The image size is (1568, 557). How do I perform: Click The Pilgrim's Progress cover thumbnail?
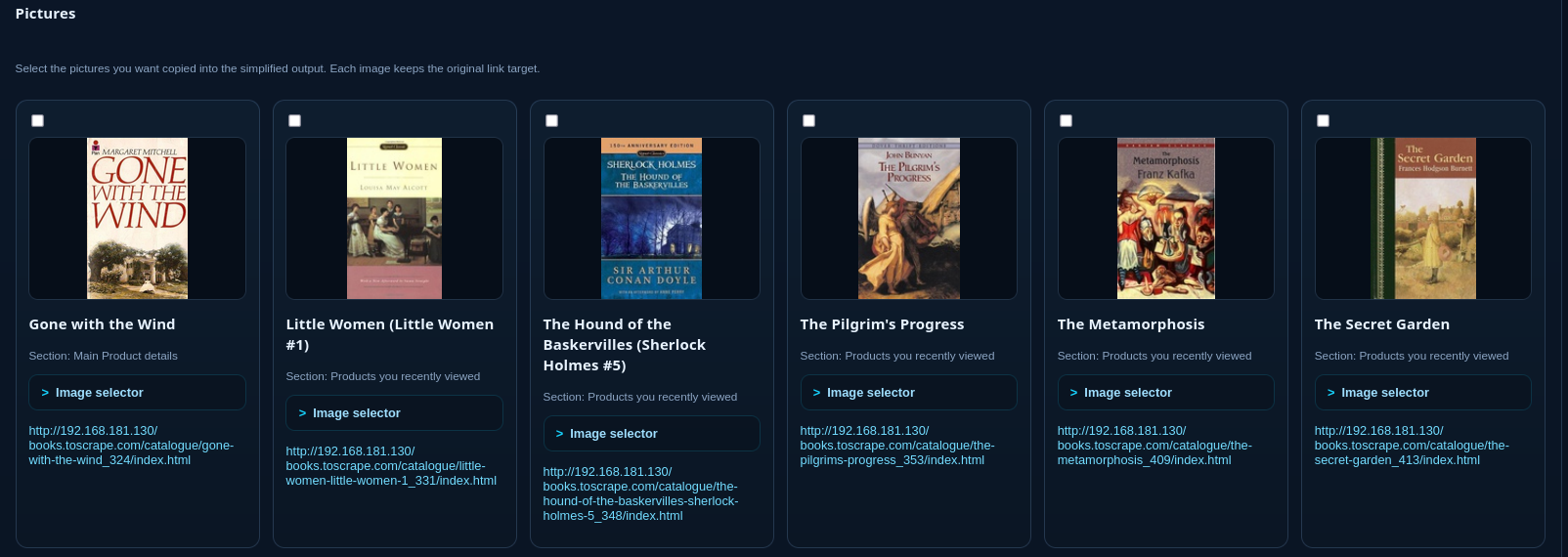coord(908,218)
